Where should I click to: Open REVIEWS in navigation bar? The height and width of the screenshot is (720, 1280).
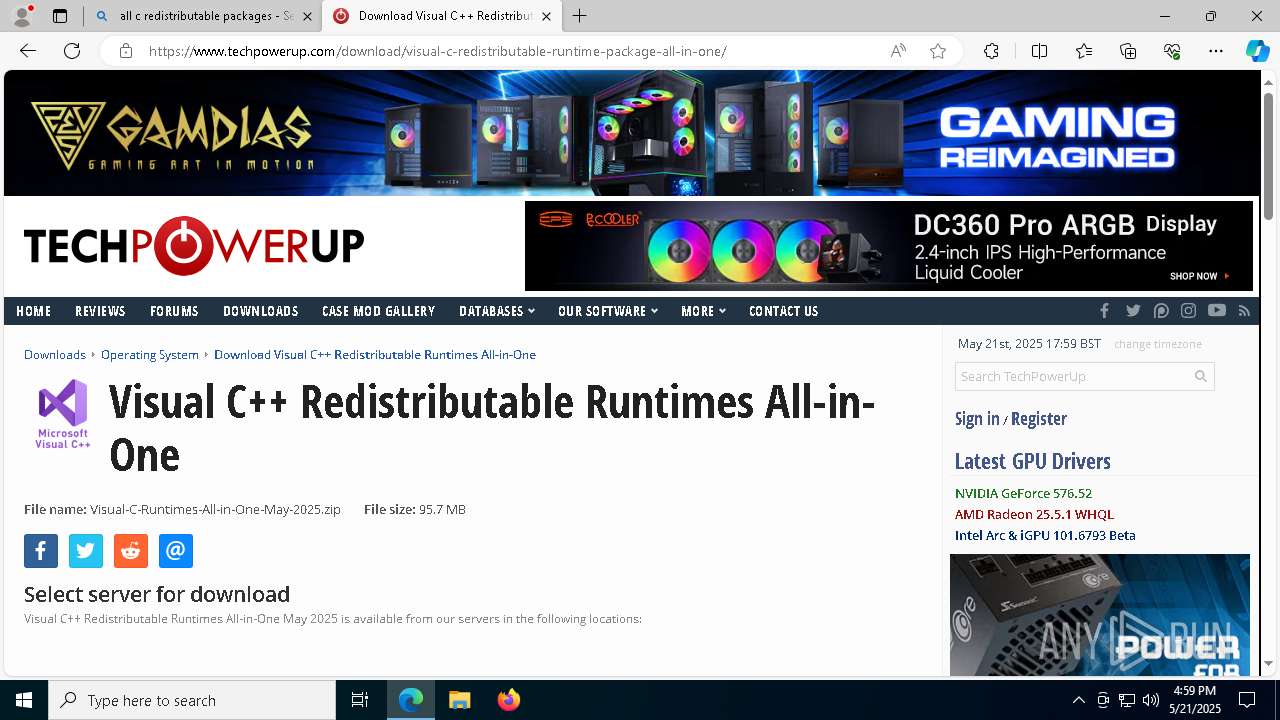(100, 311)
